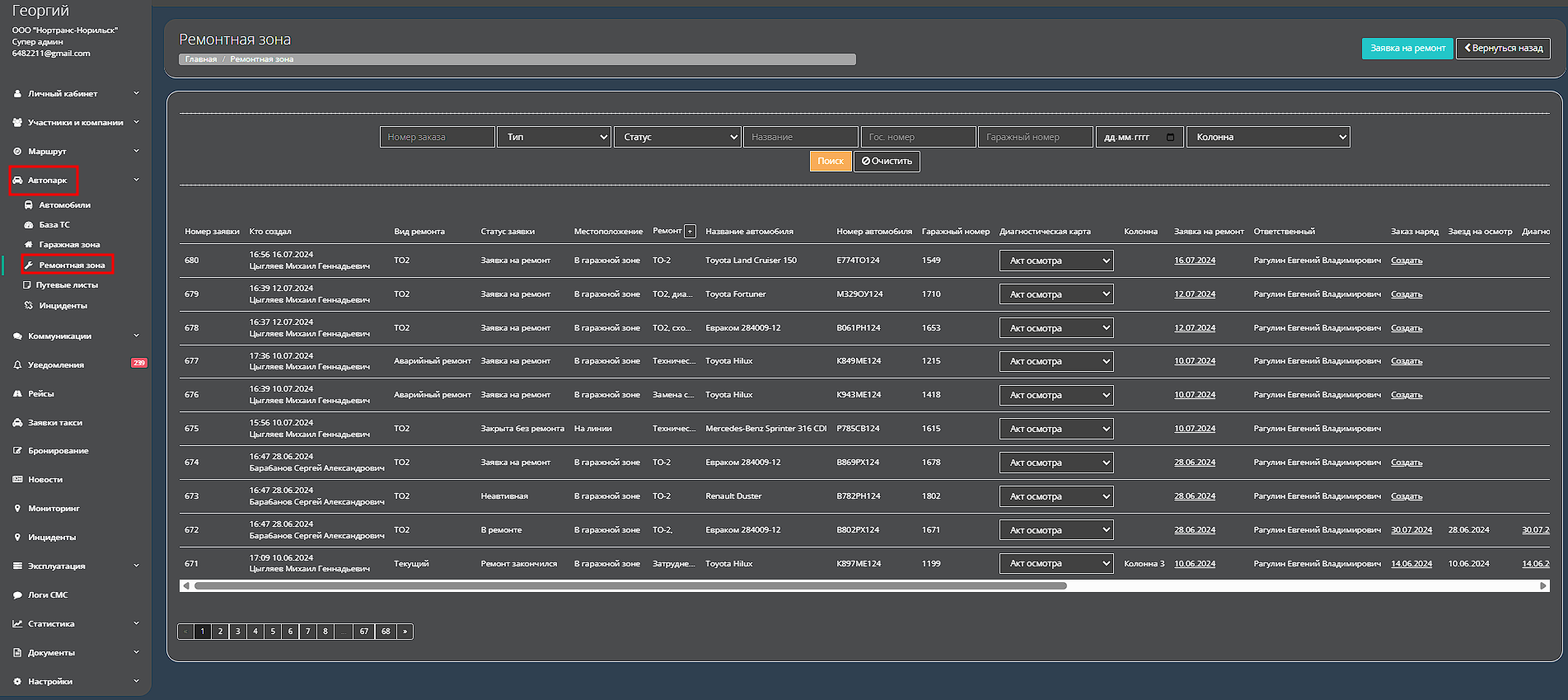Click the Уведомления bell icon
This screenshot has width=1568, height=700.
(17, 365)
